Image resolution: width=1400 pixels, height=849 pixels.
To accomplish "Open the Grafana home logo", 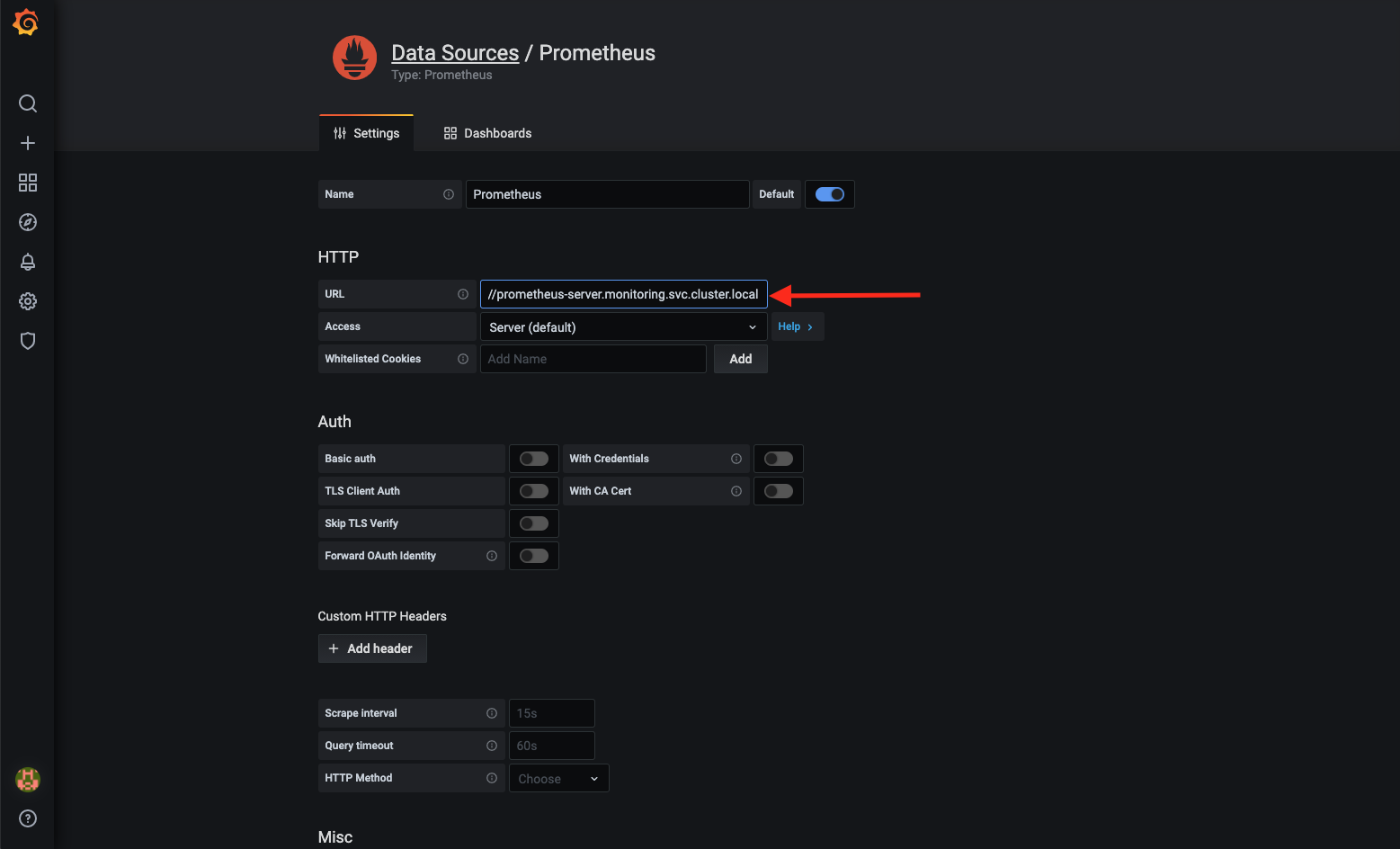I will click(x=26, y=22).
